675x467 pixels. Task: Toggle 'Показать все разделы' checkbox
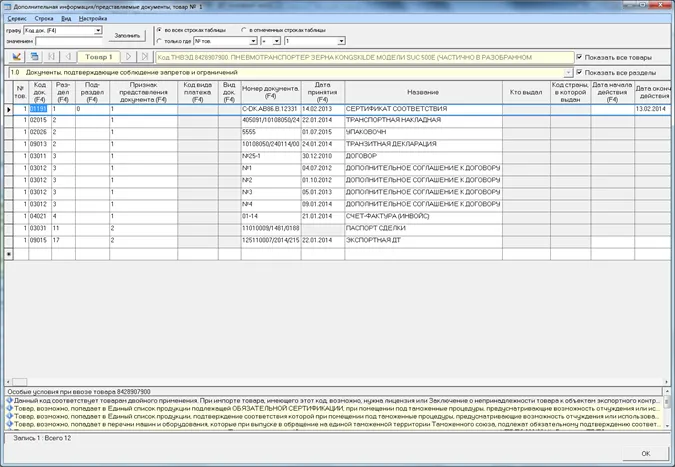coord(579,72)
